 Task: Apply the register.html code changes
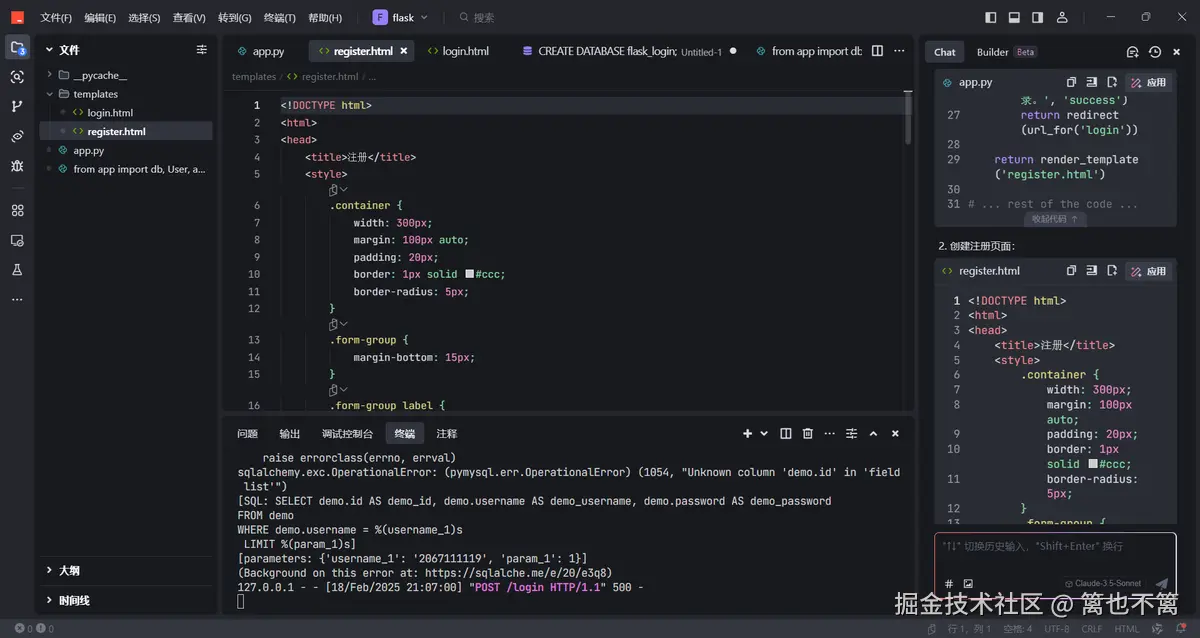click(x=1148, y=270)
